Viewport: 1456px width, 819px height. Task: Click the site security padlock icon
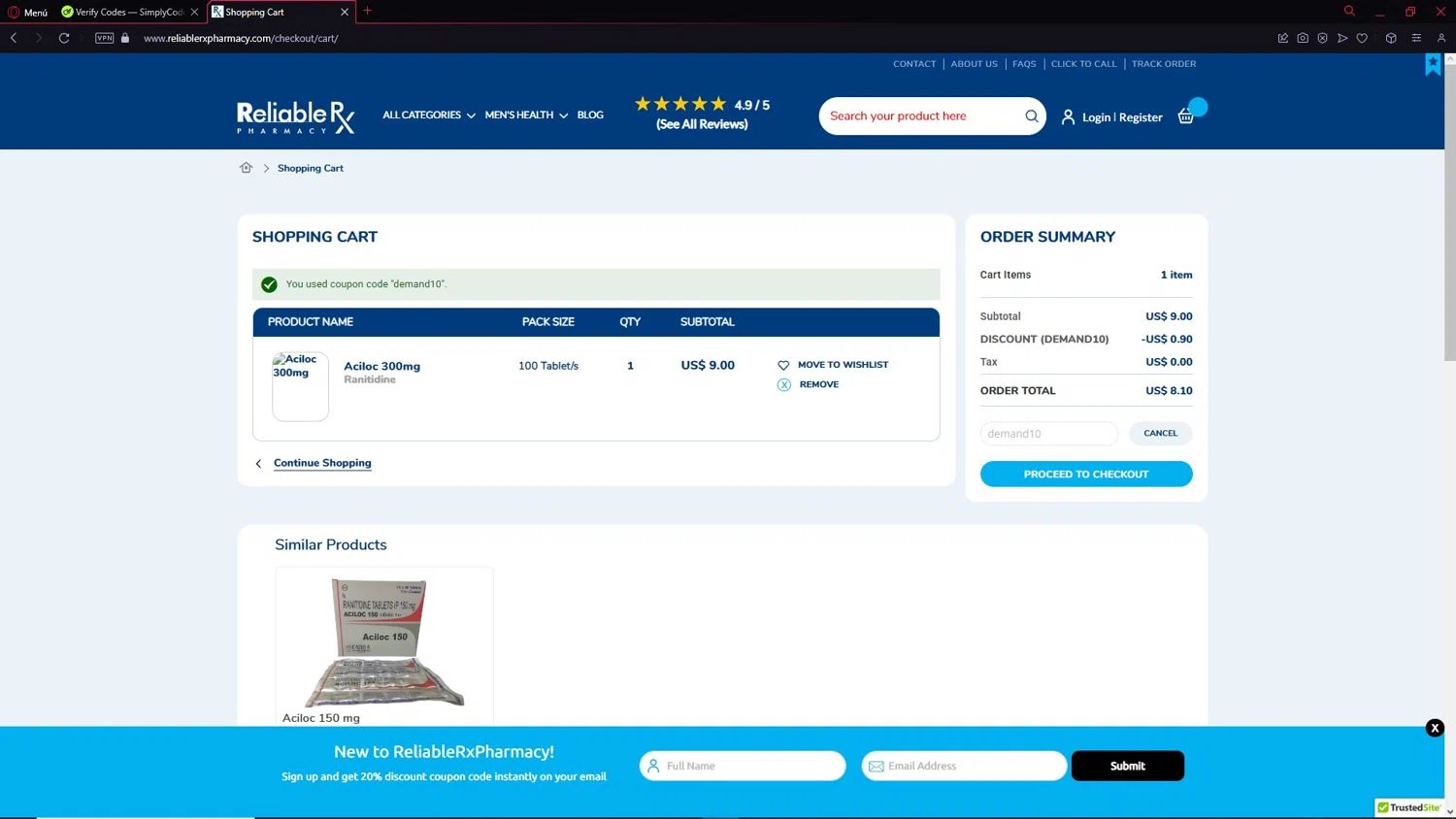pos(125,38)
